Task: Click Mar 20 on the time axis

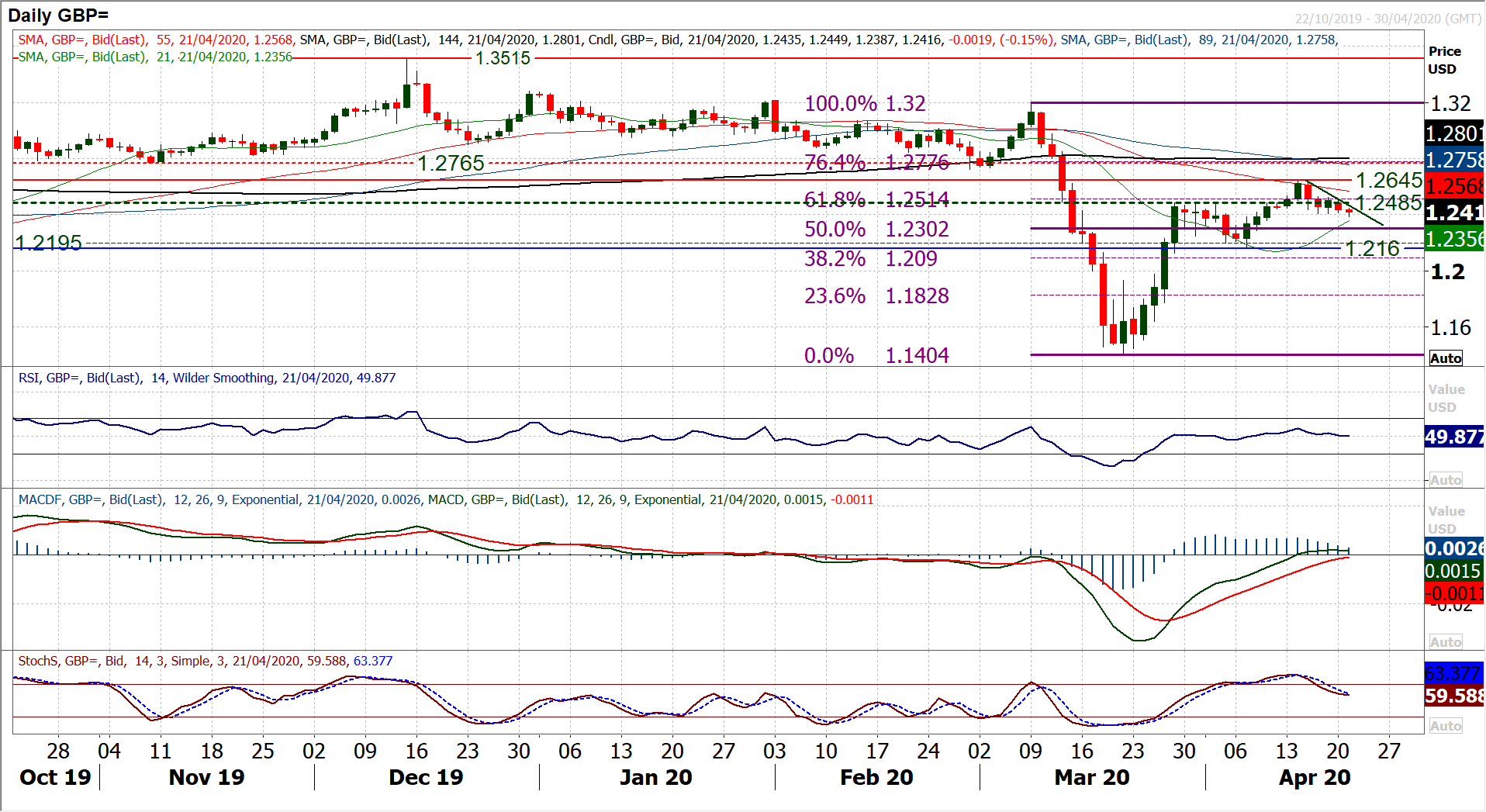Action: pos(1092,777)
